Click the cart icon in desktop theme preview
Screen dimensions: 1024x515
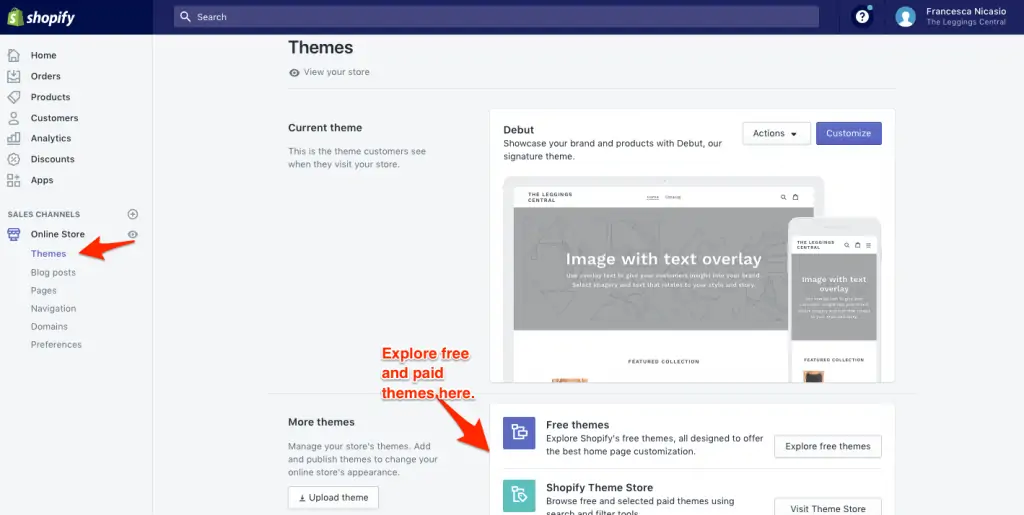tap(795, 197)
